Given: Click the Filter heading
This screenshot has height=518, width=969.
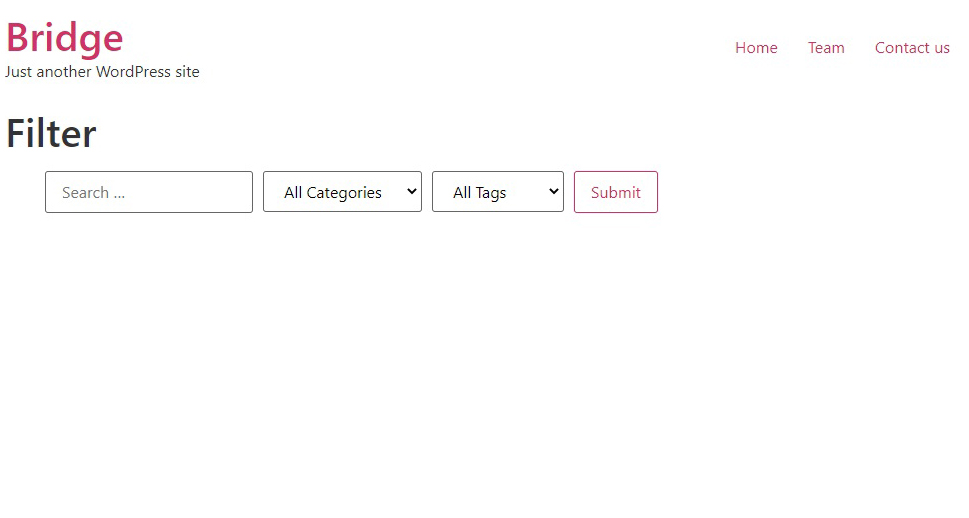Looking at the screenshot, I should click(x=52, y=134).
